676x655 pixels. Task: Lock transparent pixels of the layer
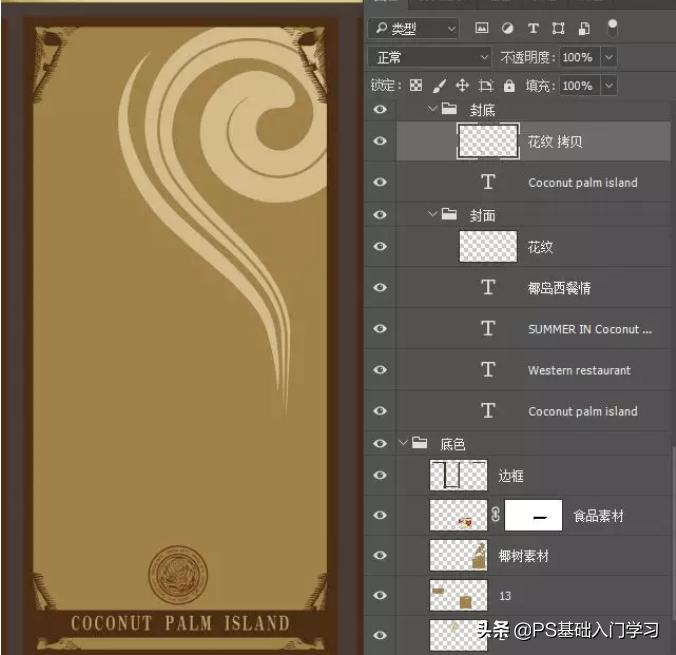click(416, 86)
